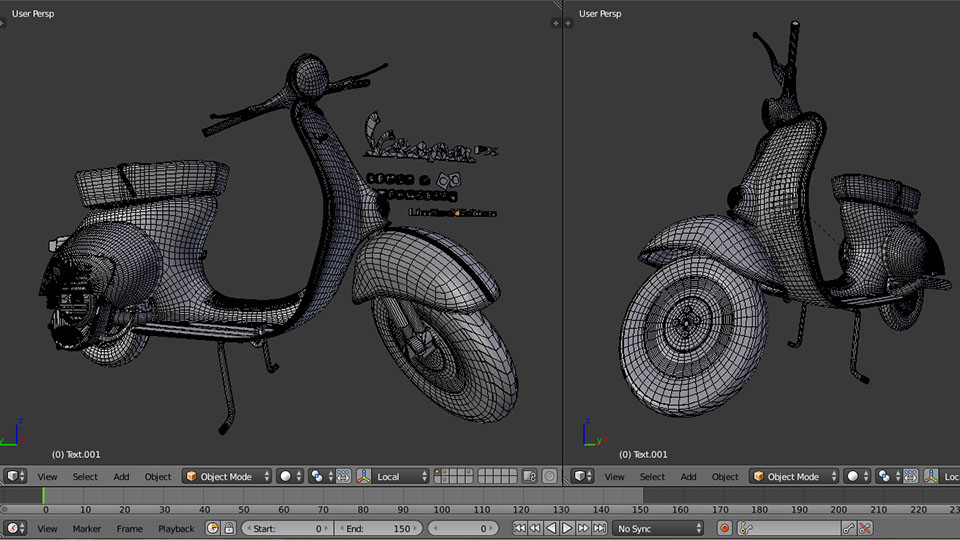Decrease Start frame with left arrow

coord(249,528)
